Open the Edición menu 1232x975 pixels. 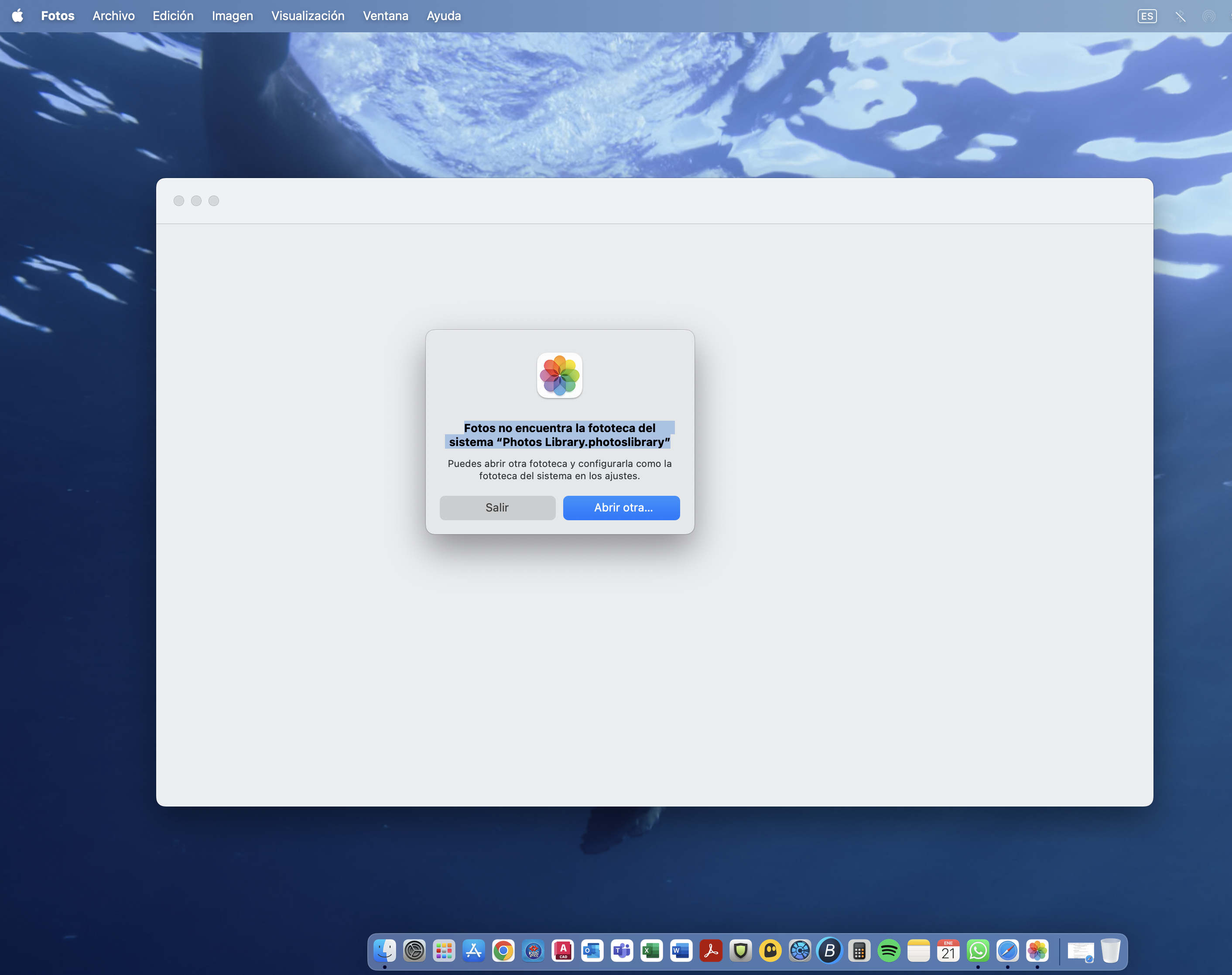point(173,16)
